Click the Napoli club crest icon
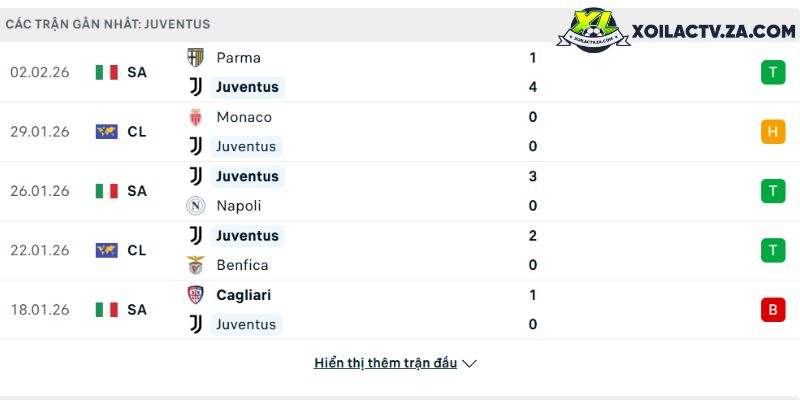This screenshot has height=400, width=800. [x=196, y=206]
